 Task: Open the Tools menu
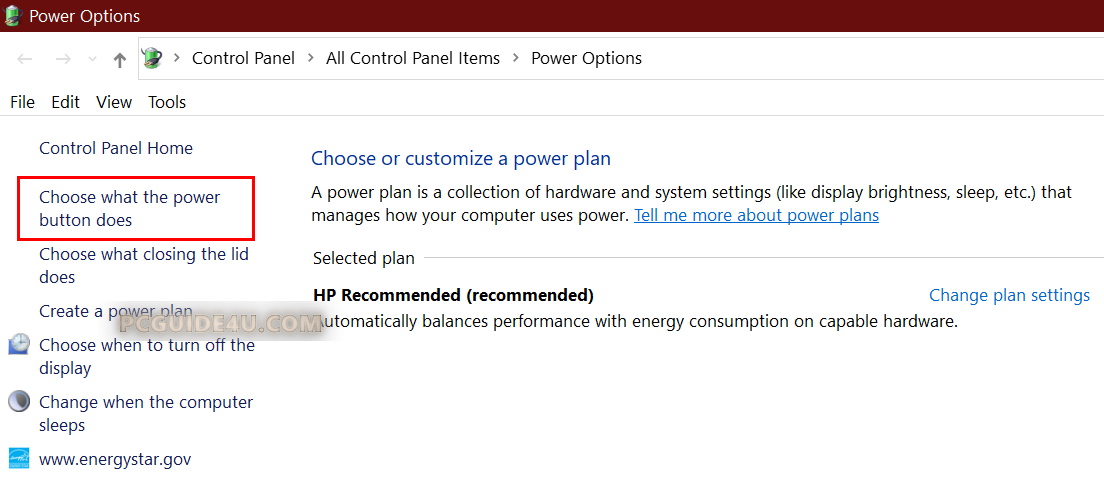point(167,102)
